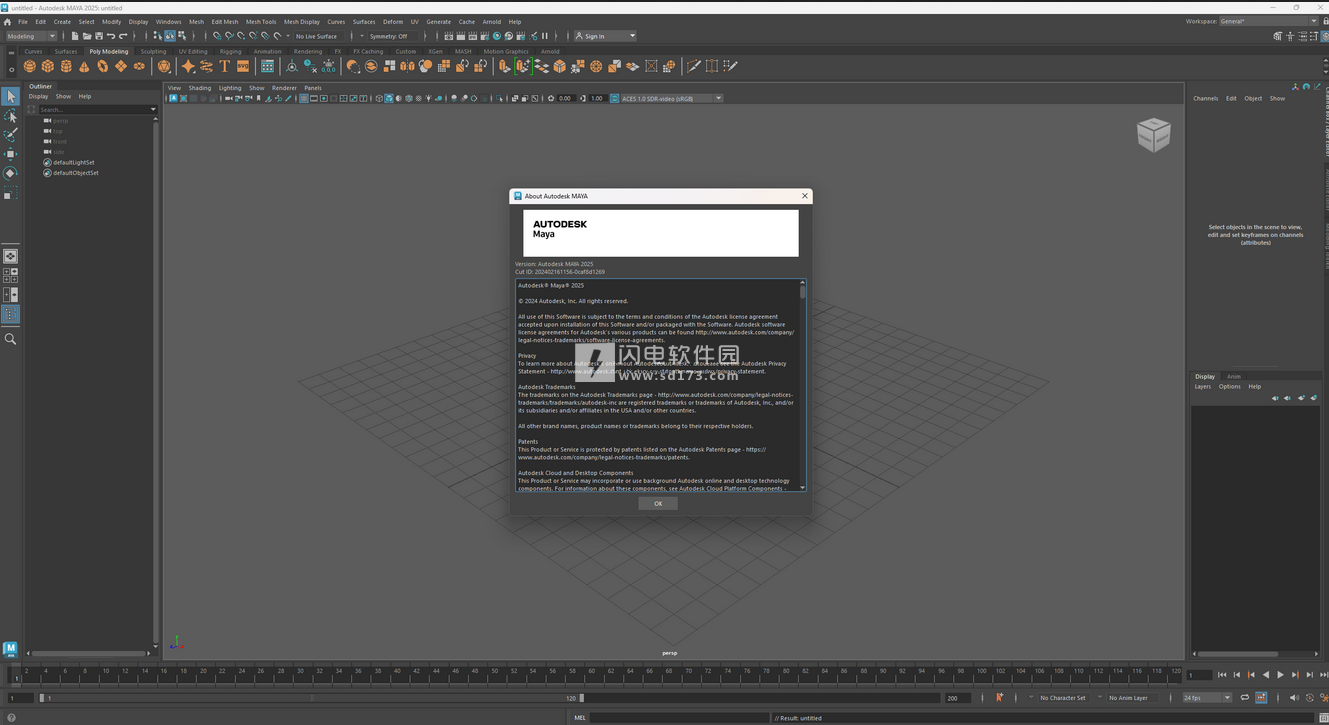Open new scene icon in status line
1329x725 pixels.
[x=75, y=36]
